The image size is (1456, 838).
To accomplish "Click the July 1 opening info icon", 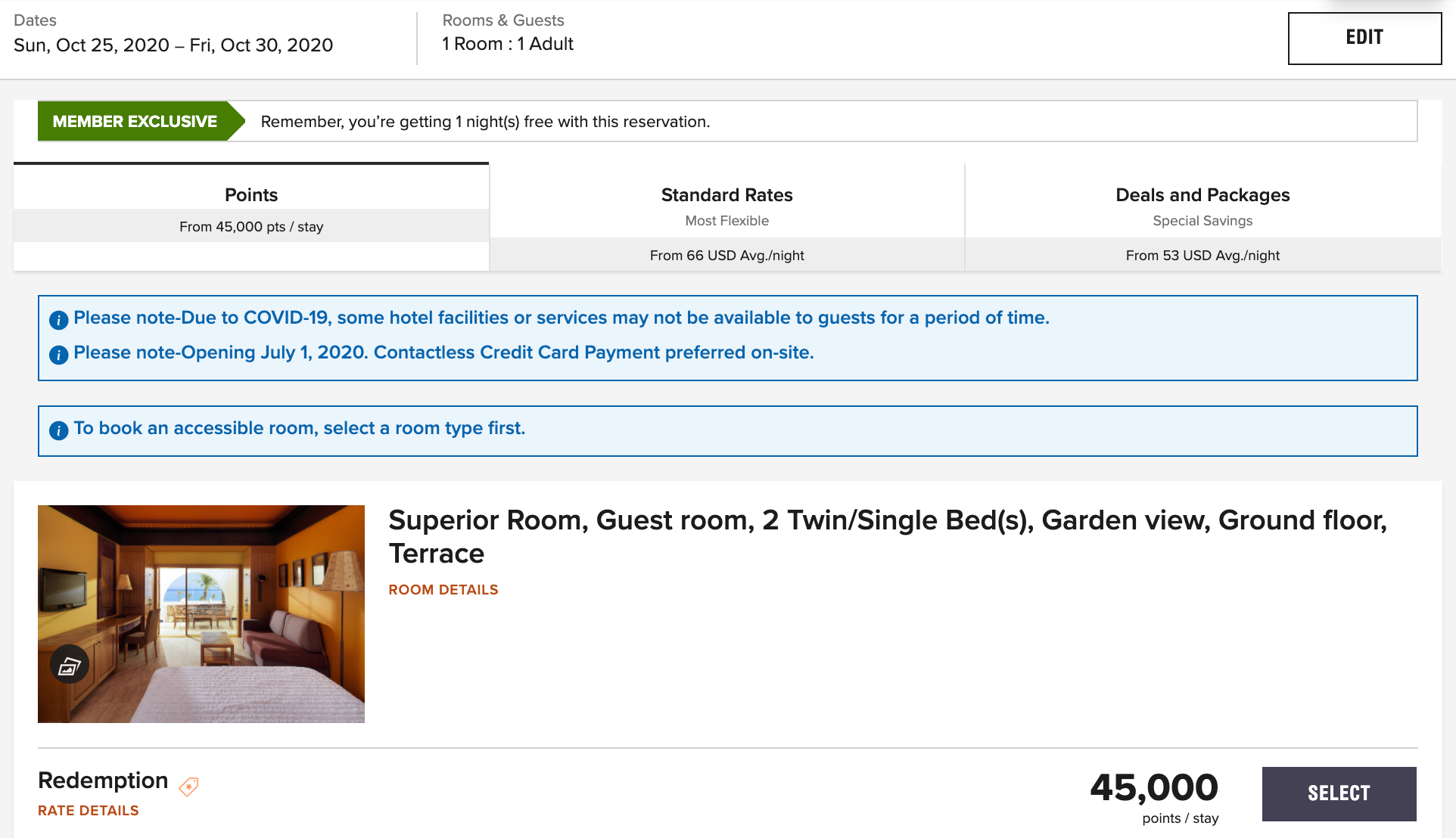I will point(59,355).
